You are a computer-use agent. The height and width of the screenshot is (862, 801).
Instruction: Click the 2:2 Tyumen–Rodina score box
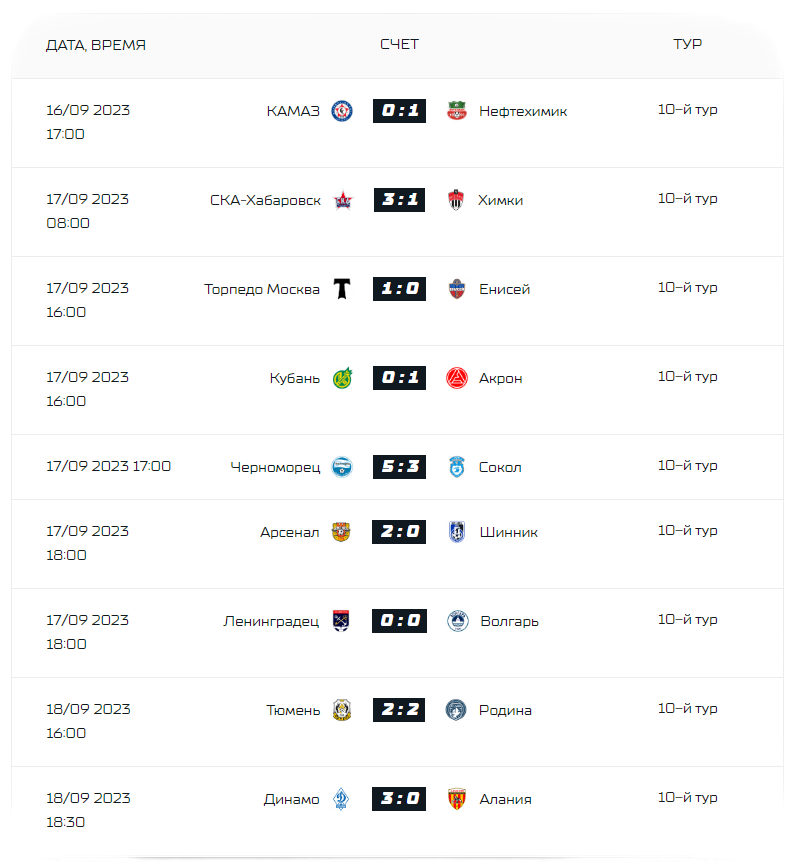(399, 710)
